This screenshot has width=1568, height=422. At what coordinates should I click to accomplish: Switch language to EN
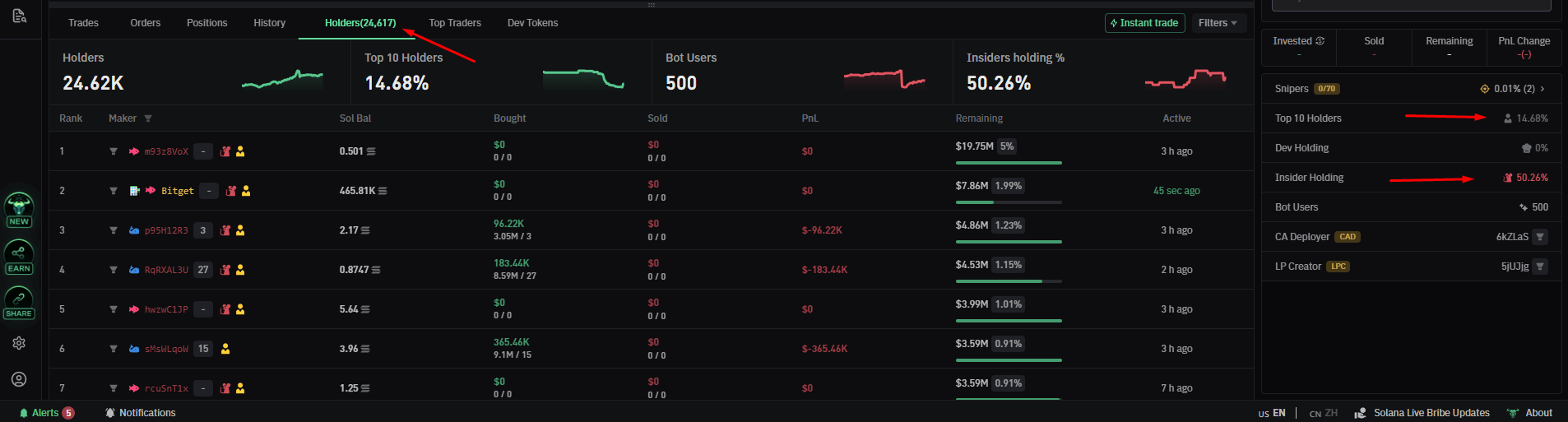(x=1272, y=413)
